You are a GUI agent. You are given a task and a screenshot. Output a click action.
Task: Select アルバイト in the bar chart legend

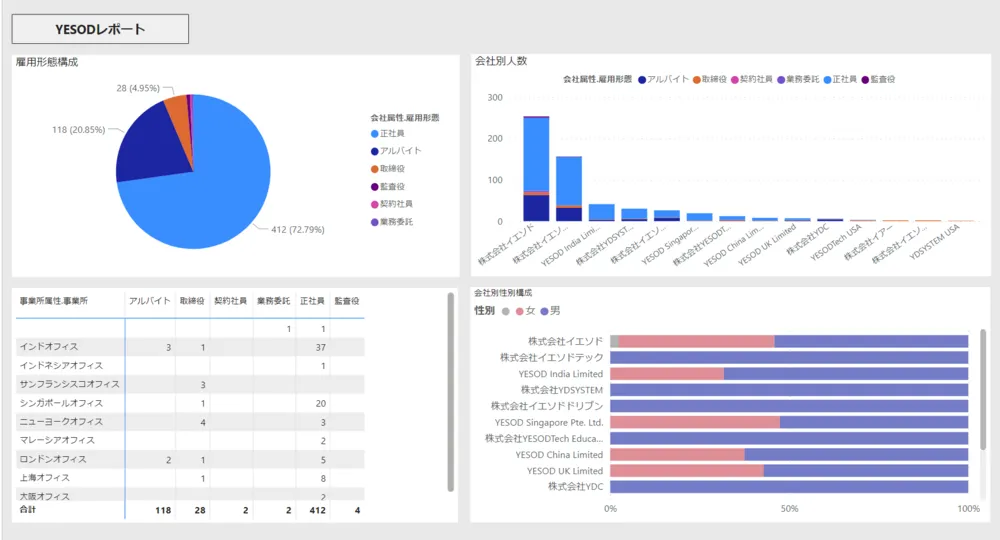point(663,80)
